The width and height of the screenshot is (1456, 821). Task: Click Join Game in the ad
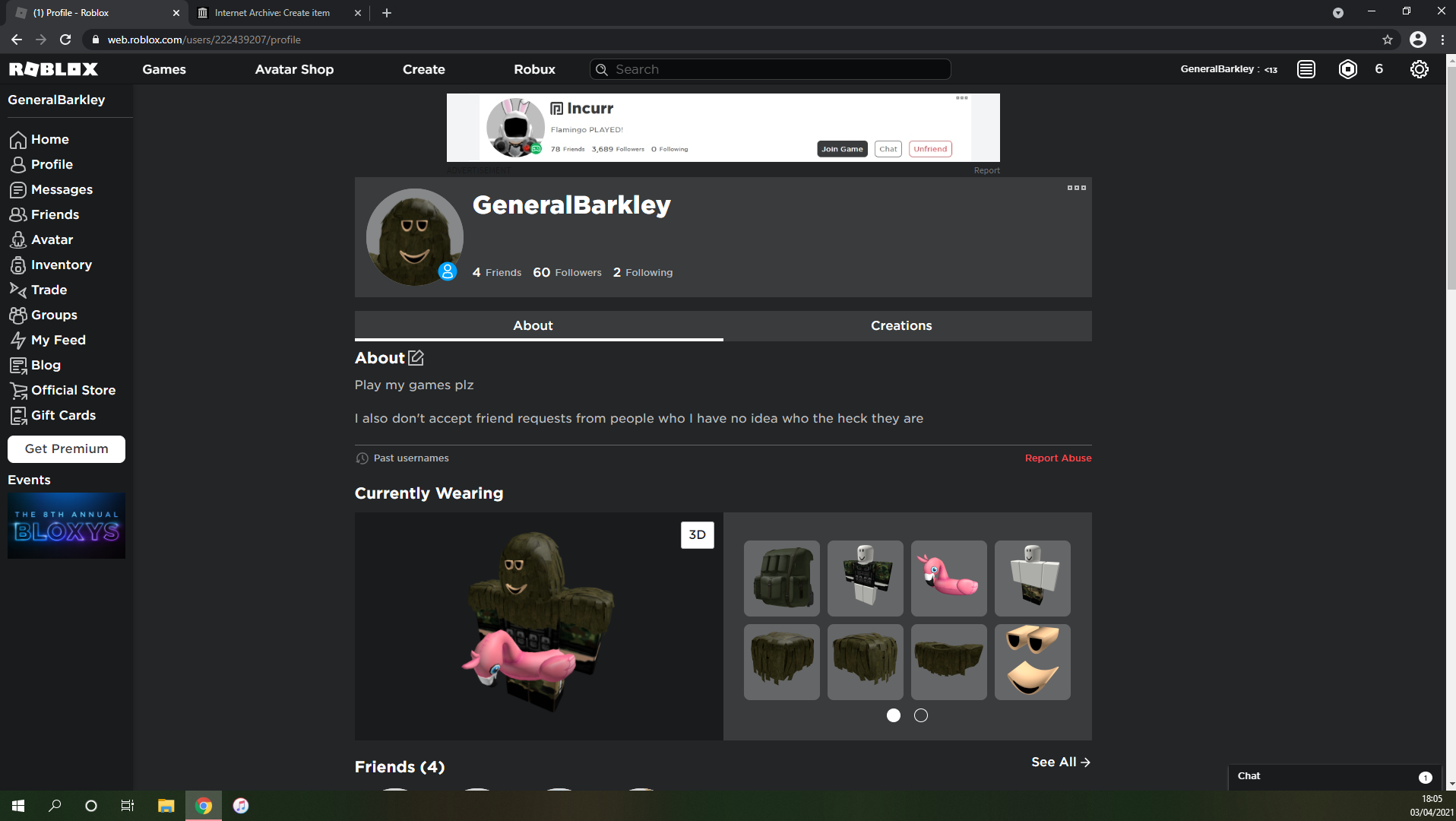tap(842, 149)
